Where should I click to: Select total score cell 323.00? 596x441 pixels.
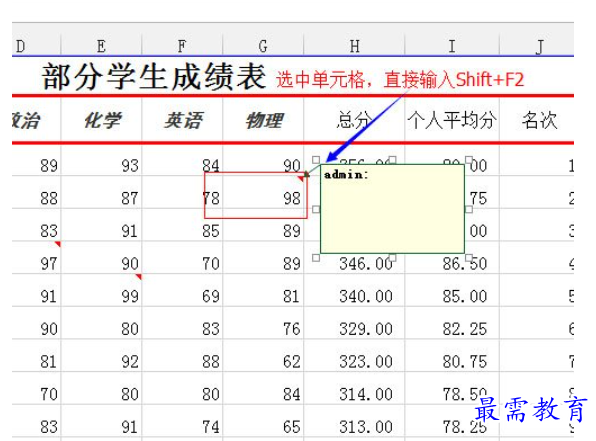point(354,356)
